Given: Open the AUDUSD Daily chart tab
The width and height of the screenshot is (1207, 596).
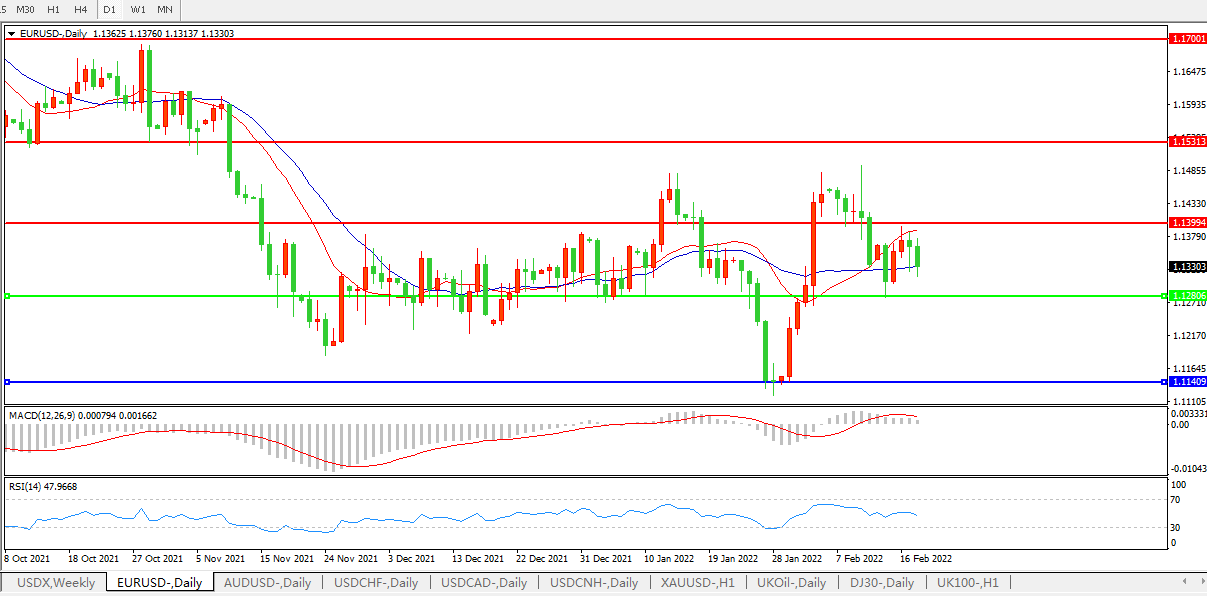Looking at the screenshot, I should [267, 583].
